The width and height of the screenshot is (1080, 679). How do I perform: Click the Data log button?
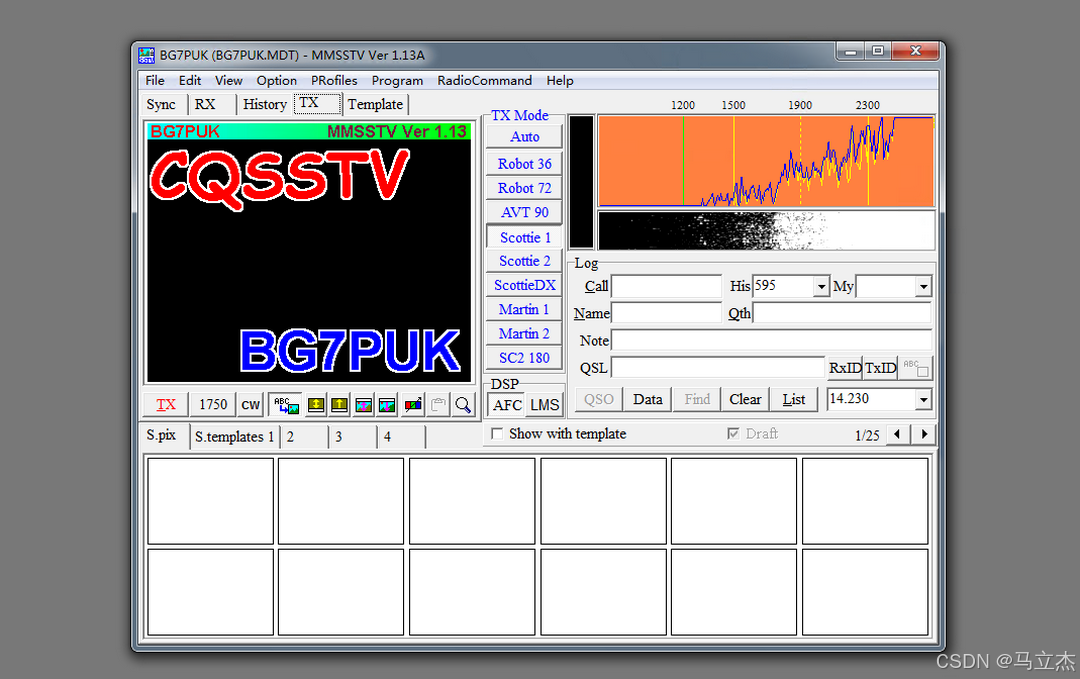(x=647, y=399)
